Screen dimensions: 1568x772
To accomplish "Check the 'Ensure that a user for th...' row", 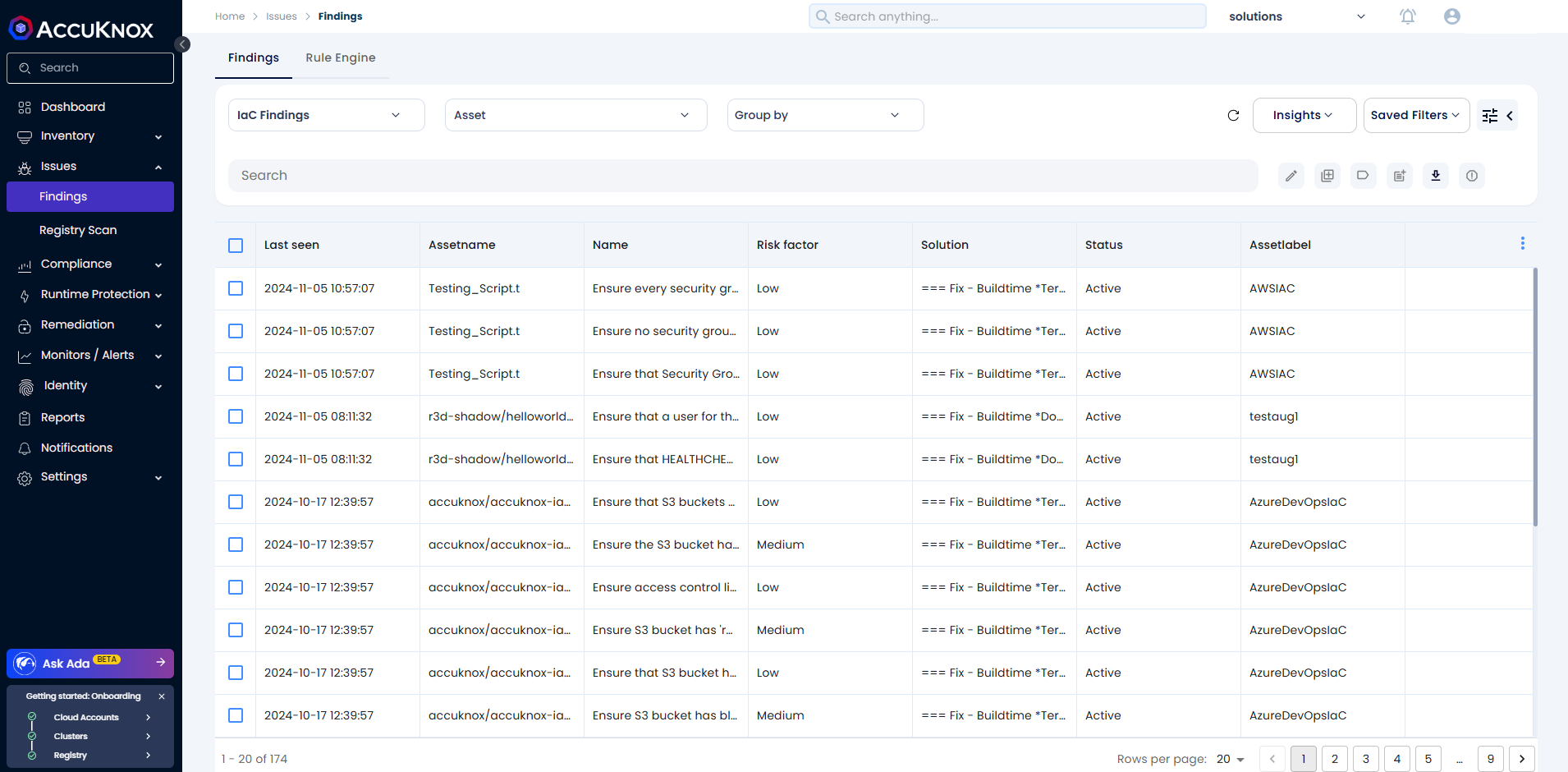I will click(x=236, y=416).
